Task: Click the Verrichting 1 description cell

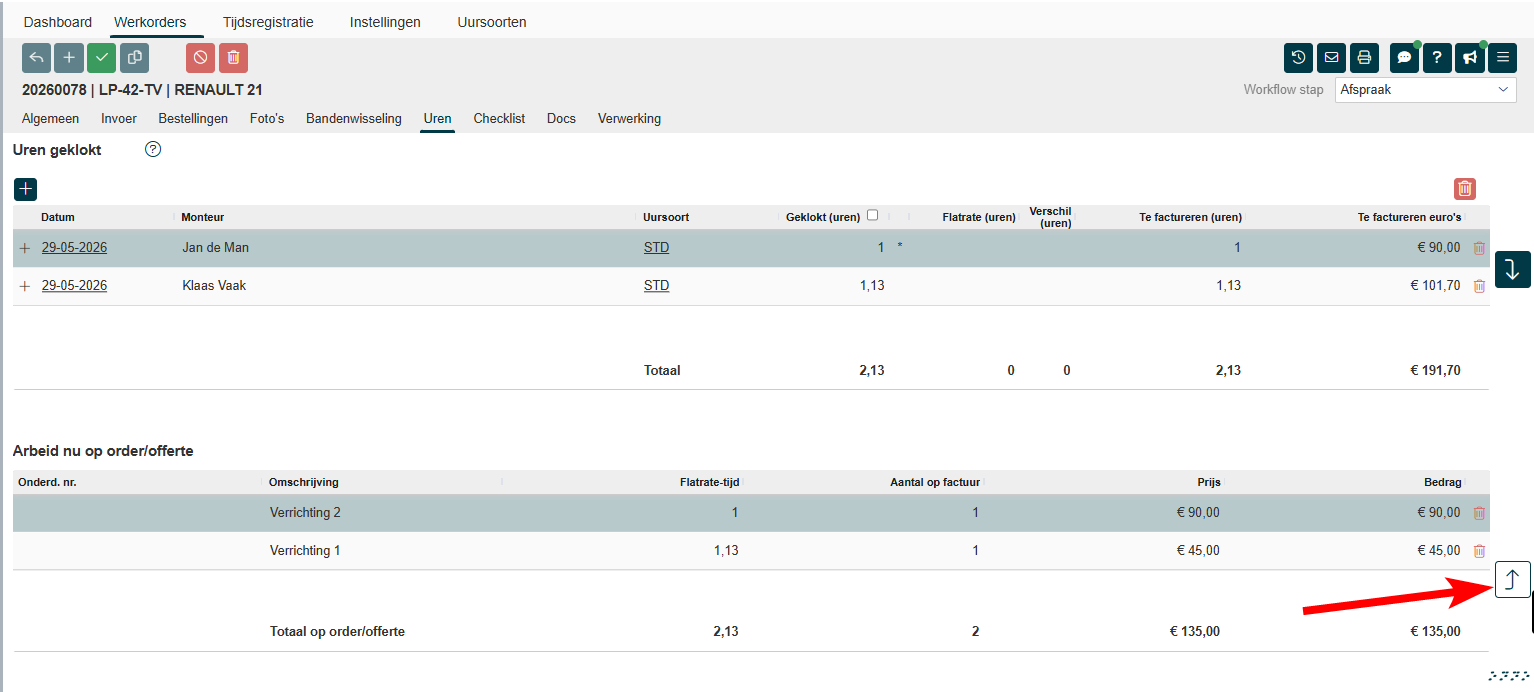Action: [x=305, y=551]
